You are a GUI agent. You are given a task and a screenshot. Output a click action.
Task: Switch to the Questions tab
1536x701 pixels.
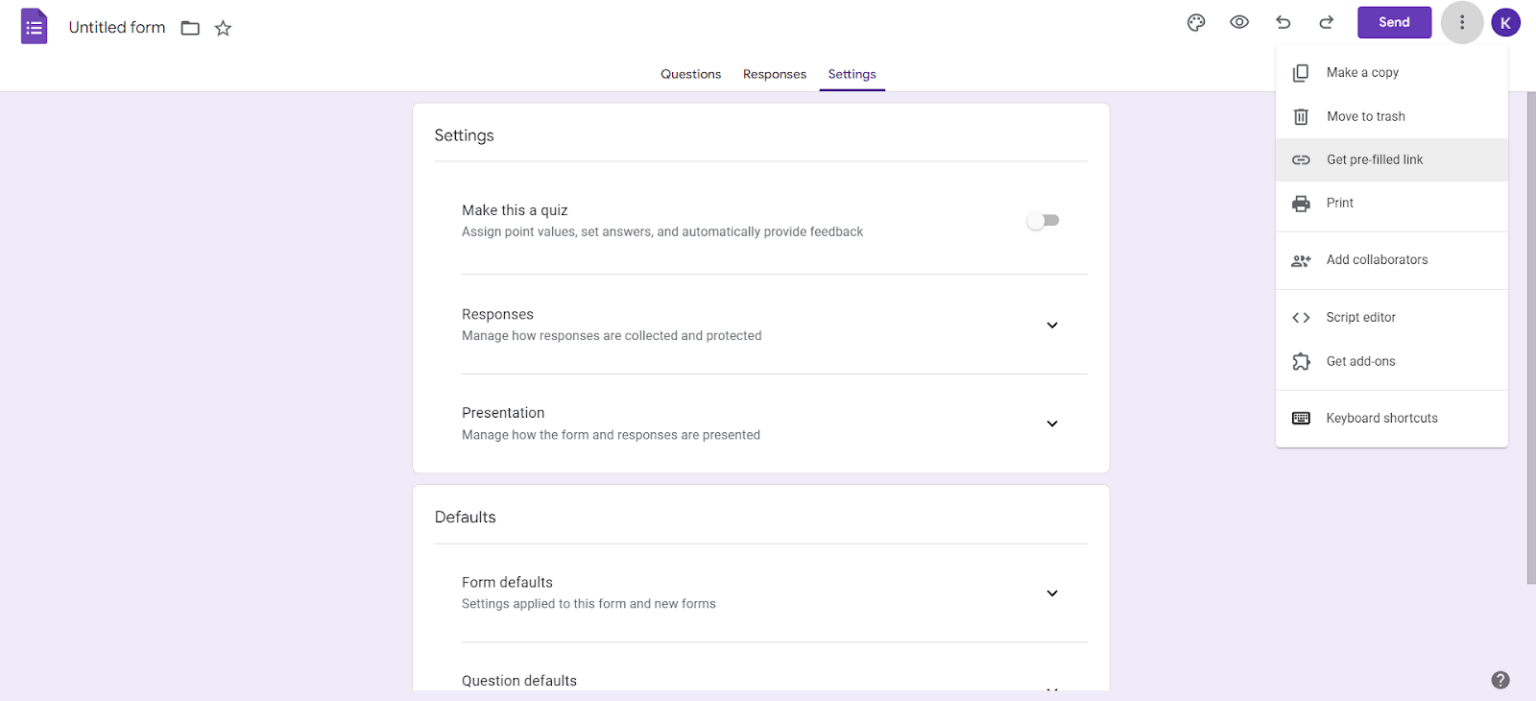click(690, 74)
